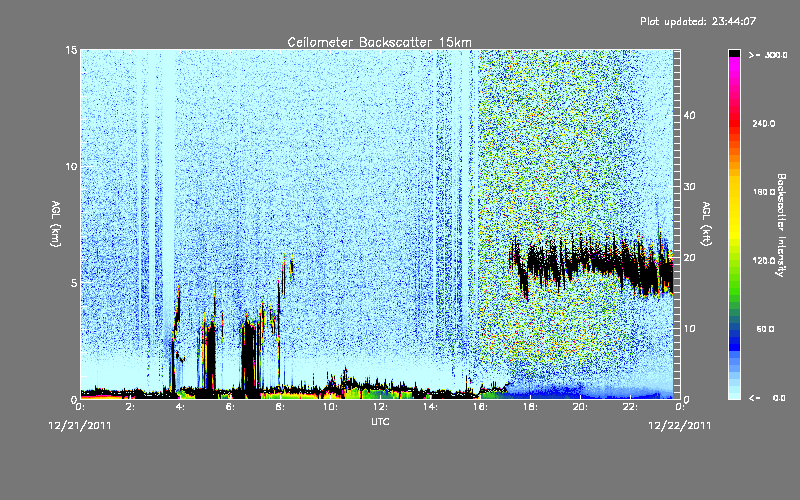This screenshot has height=500, width=800.
Task: Click the '18:' hour tick label
Action: (530, 407)
